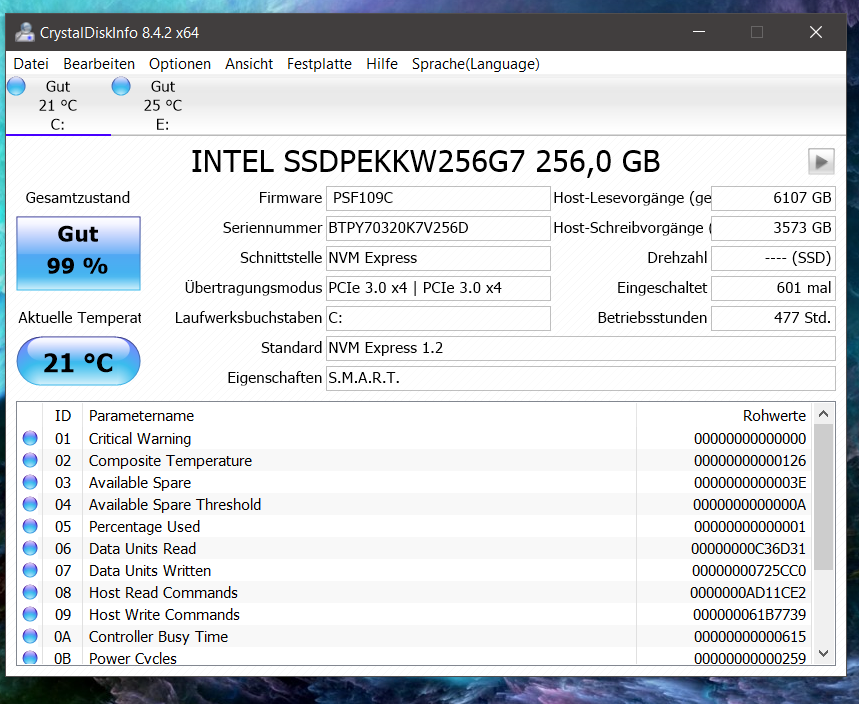The width and height of the screenshot is (859, 704).
Task: Select the Available Spare parameter name
Action: click(140, 483)
